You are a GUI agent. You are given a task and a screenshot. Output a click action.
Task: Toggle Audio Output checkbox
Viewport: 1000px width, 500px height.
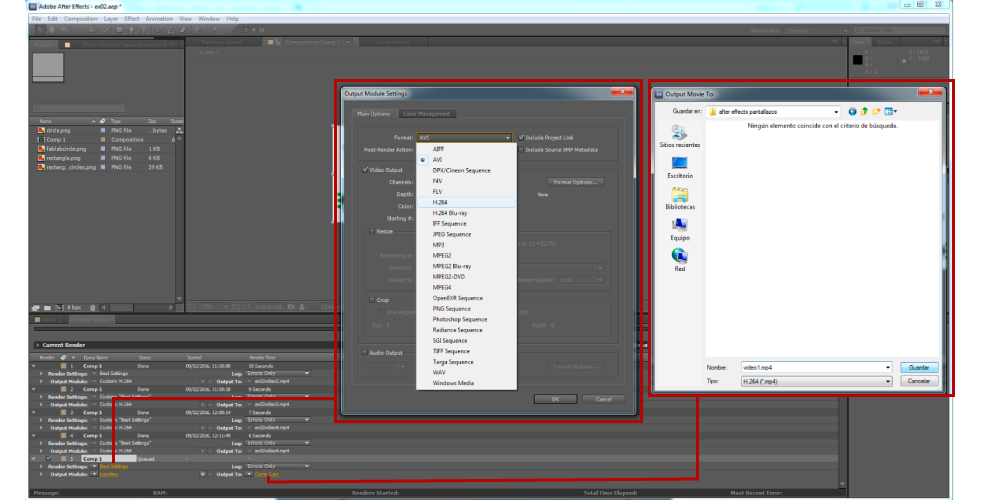click(365, 353)
